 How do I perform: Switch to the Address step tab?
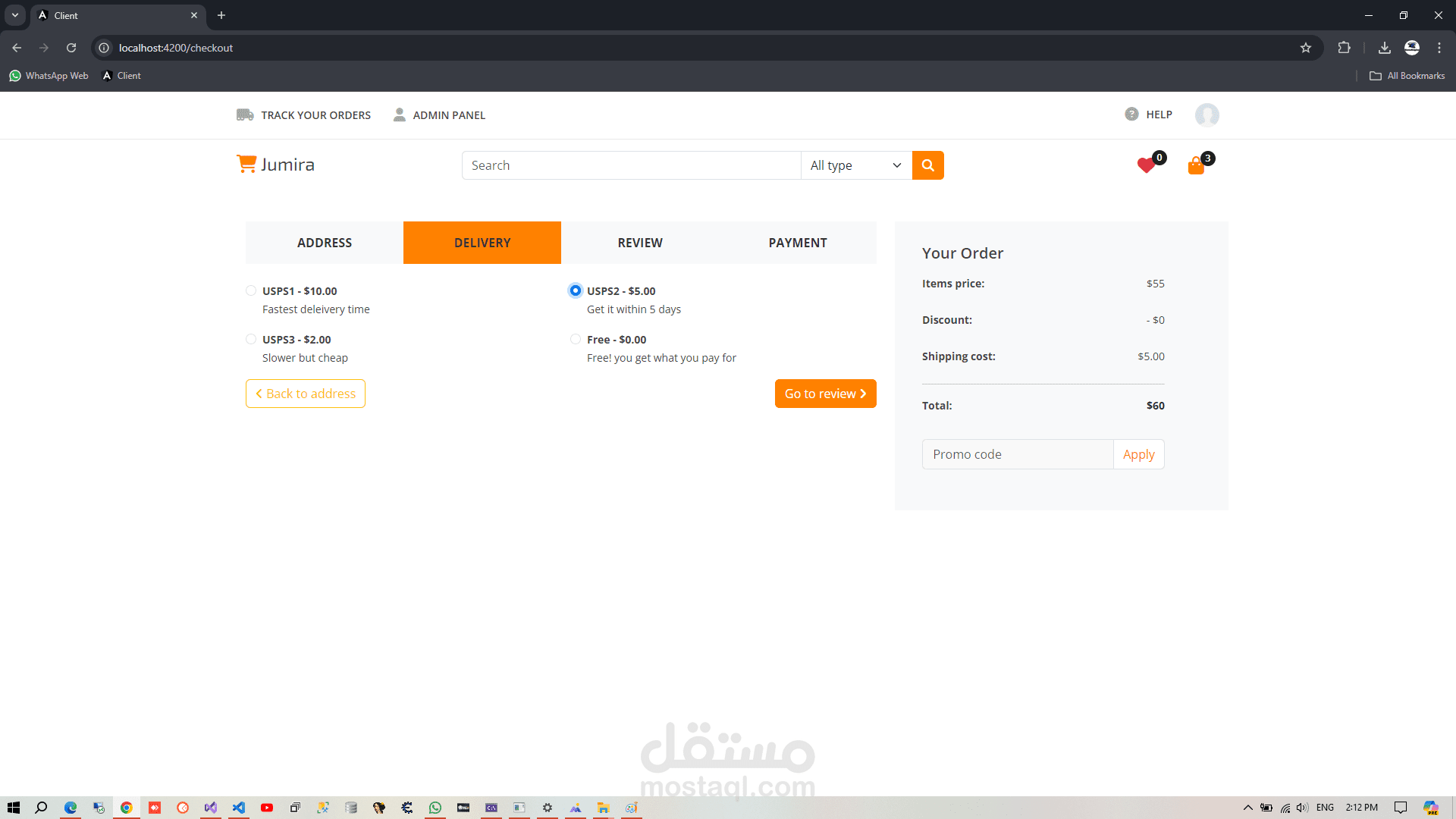pyautogui.click(x=325, y=243)
